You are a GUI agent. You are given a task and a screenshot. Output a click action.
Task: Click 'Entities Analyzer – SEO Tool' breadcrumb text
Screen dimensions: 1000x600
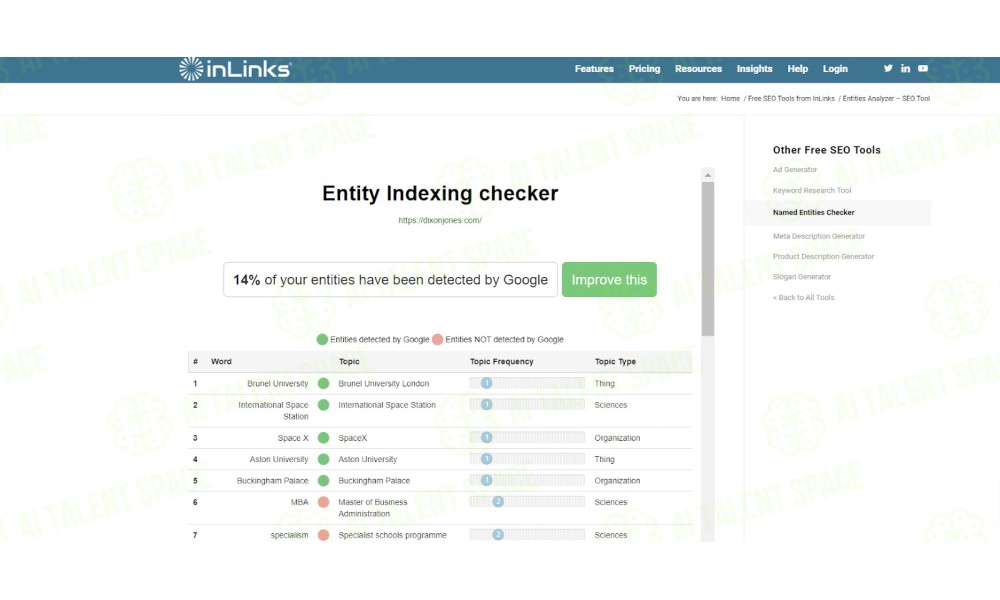point(886,99)
